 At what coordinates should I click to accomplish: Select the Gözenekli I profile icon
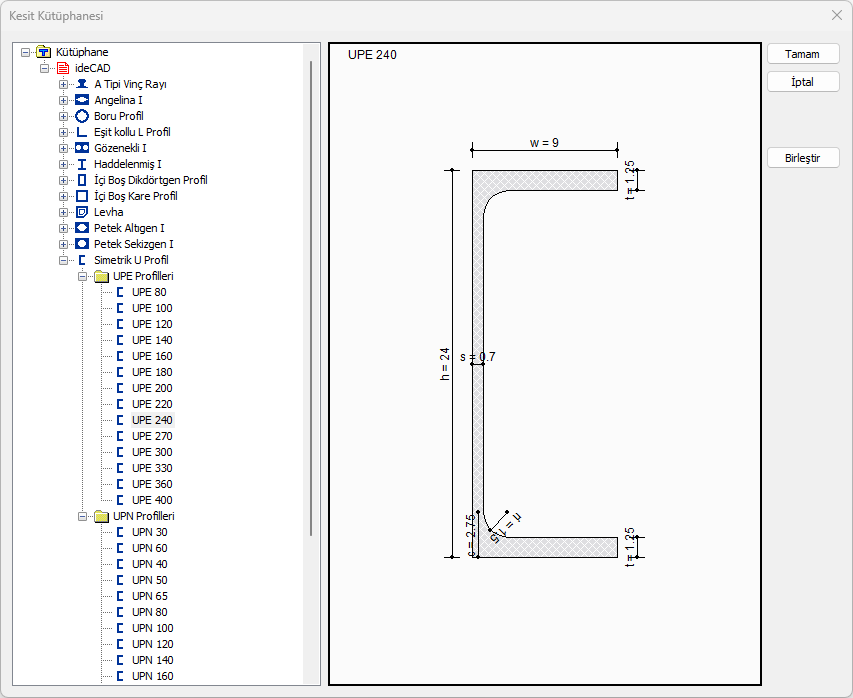click(x=82, y=148)
